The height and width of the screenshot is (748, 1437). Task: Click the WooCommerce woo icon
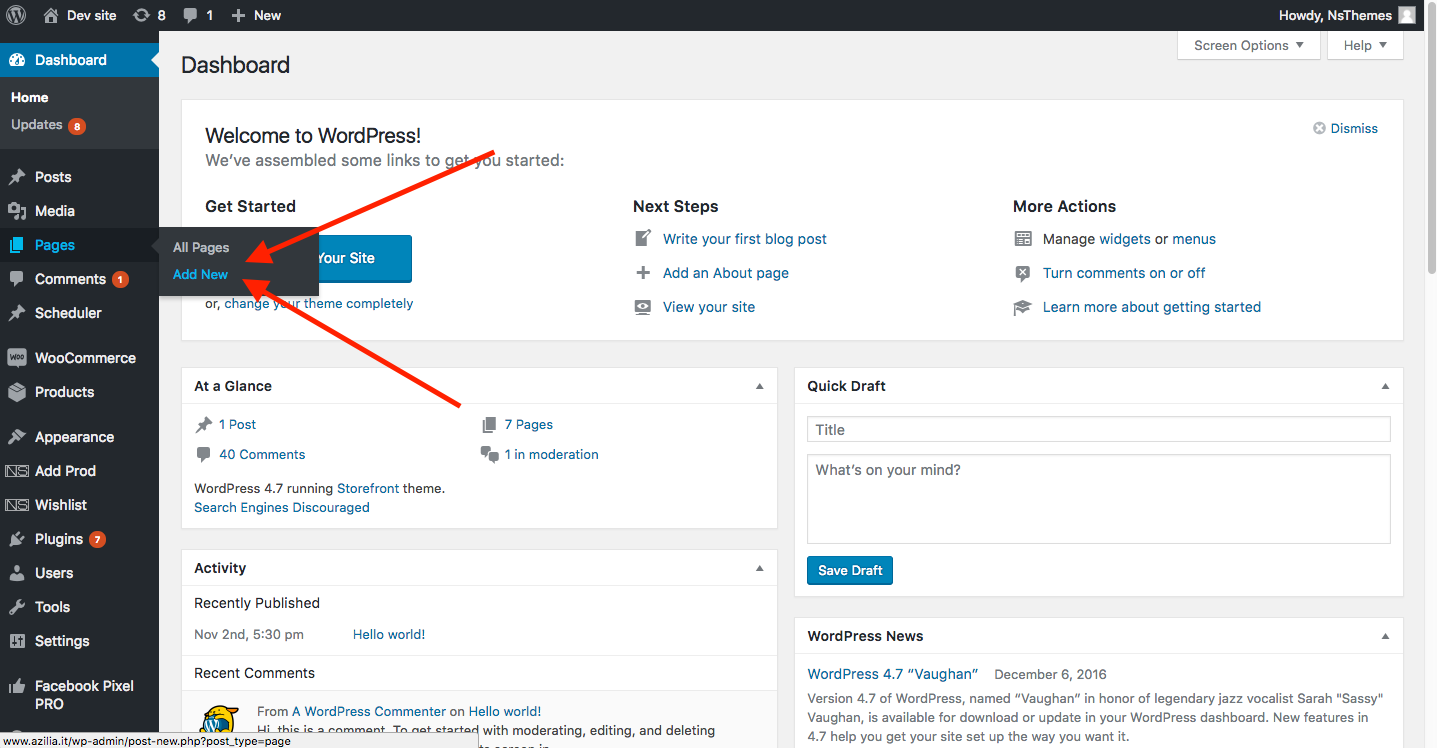(17, 358)
